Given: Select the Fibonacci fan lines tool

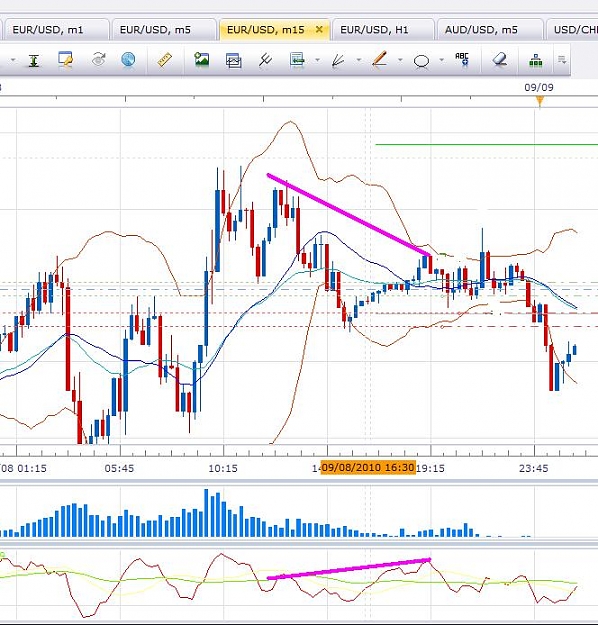Looking at the screenshot, I should pyautogui.click(x=338, y=60).
